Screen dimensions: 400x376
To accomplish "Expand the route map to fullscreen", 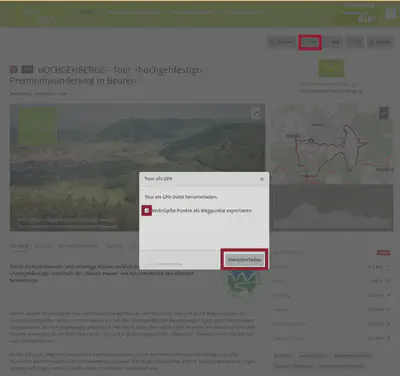I will click(384, 113).
